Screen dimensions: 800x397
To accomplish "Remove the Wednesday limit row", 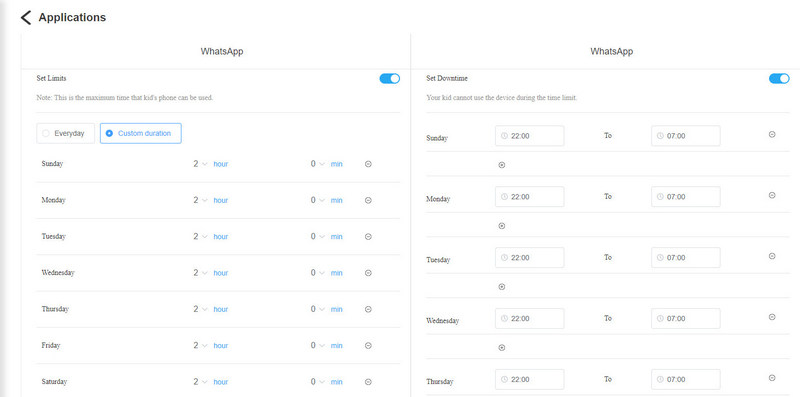I will (x=368, y=273).
